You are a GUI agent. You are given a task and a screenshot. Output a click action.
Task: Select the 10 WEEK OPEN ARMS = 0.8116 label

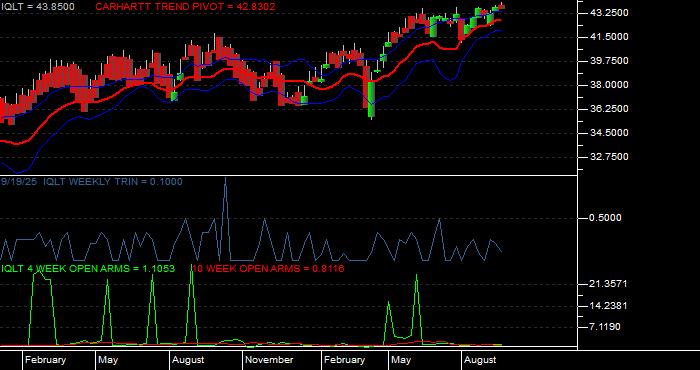[268, 269]
